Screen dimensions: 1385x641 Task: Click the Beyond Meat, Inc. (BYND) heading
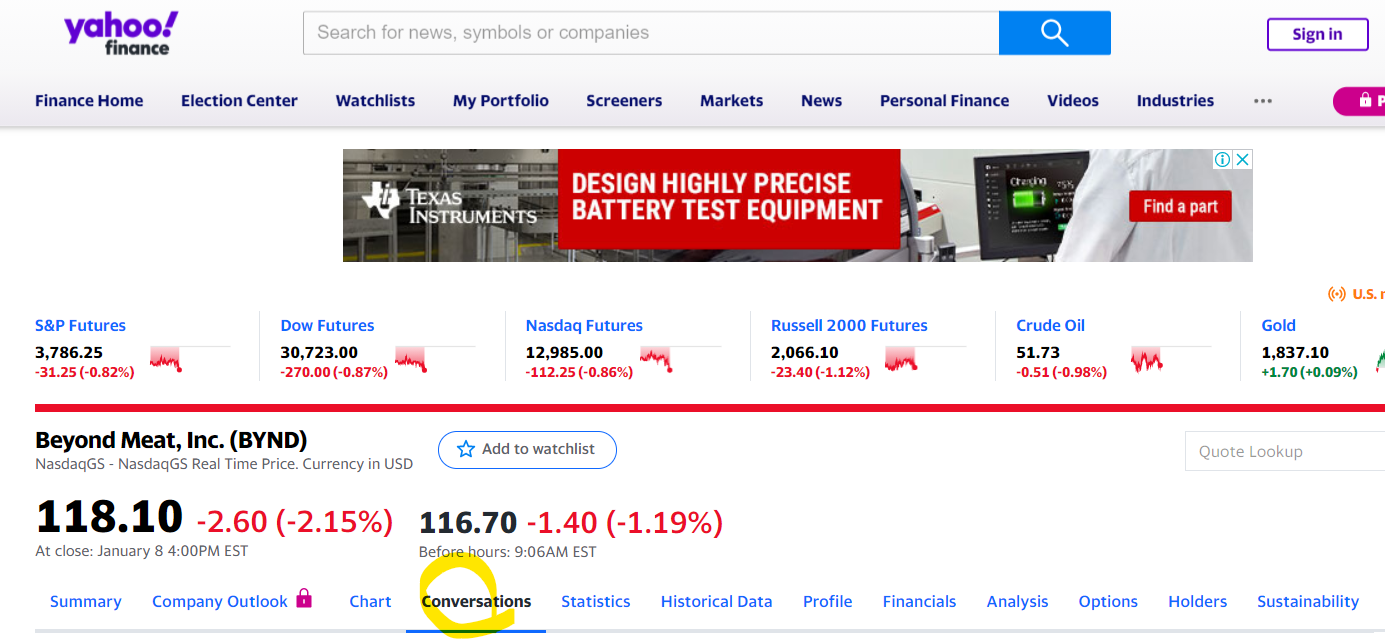point(171,440)
